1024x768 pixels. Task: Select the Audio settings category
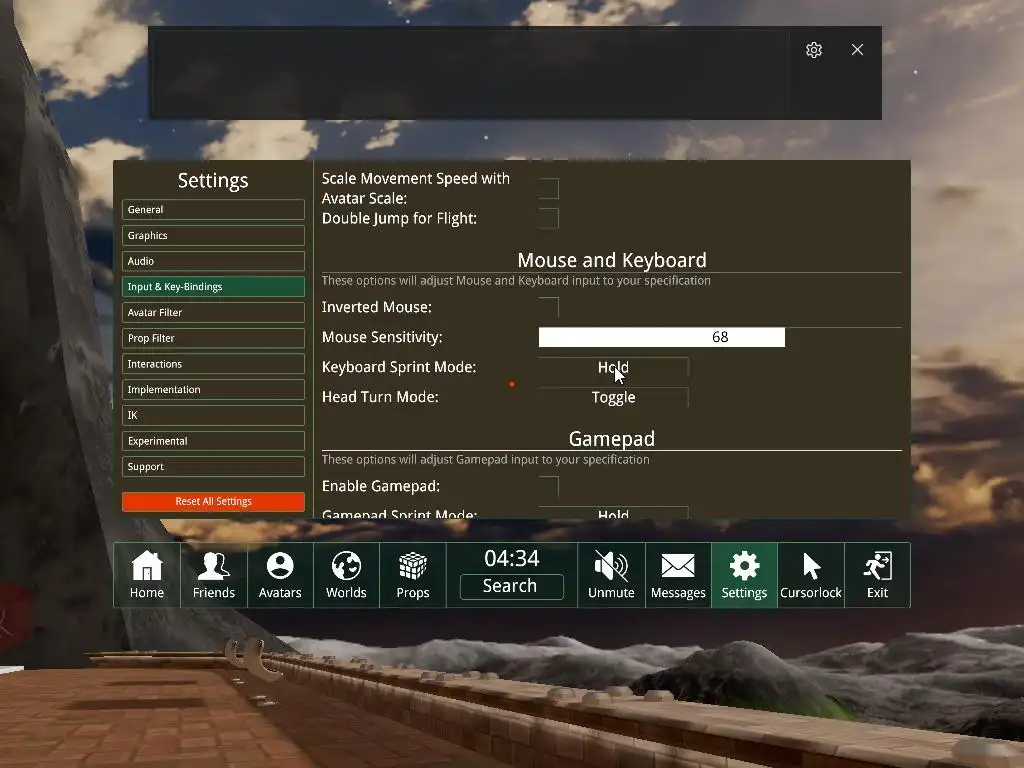(x=214, y=261)
